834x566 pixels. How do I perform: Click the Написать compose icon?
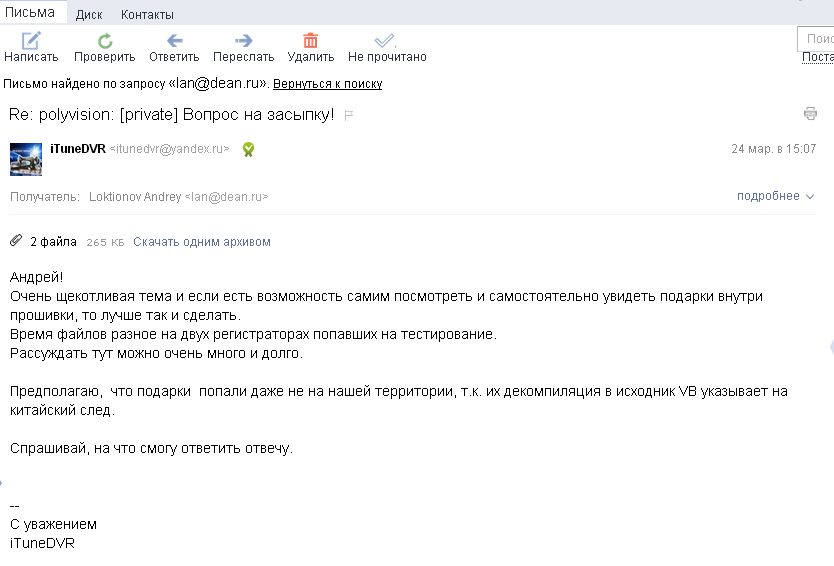click(31, 40)
